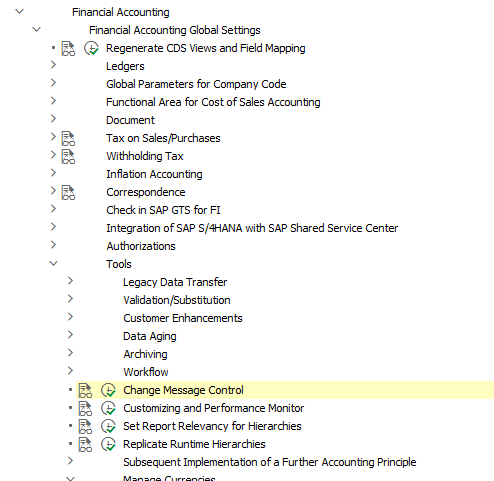The image size is (494, 481).
Task: Select 'Customizing and Performance Monitor' label
Action: click(214, 408)
